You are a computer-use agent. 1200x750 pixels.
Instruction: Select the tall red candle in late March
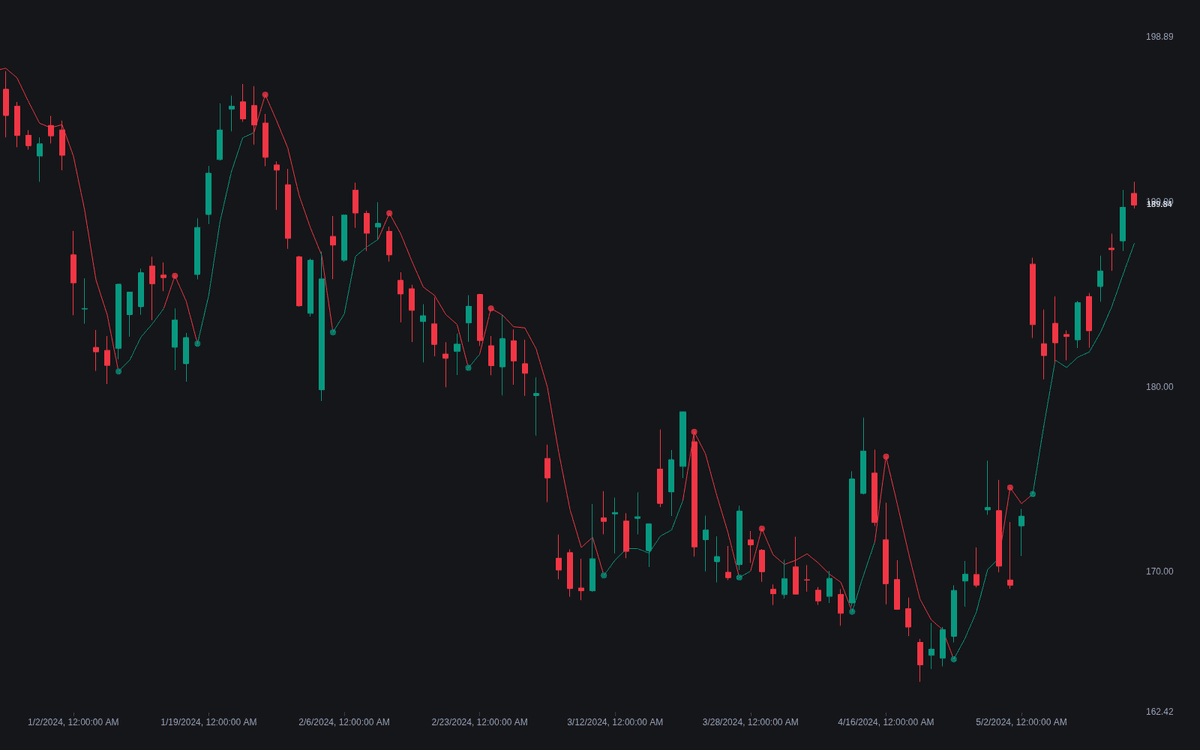[694, 494]
